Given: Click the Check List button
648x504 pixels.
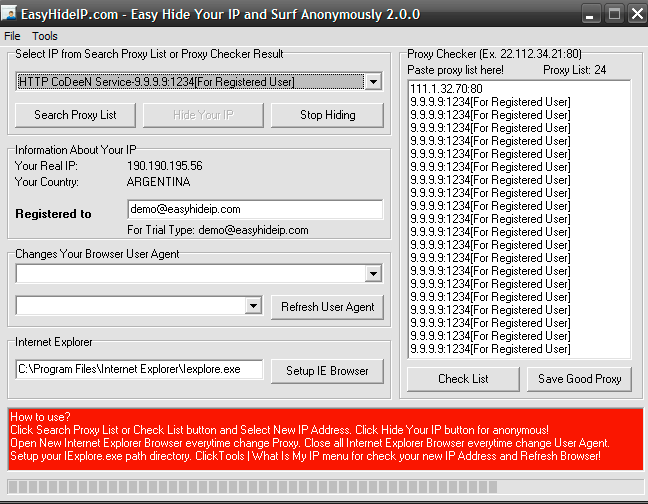Looking at the screenshot, I should tap(463, 379).
